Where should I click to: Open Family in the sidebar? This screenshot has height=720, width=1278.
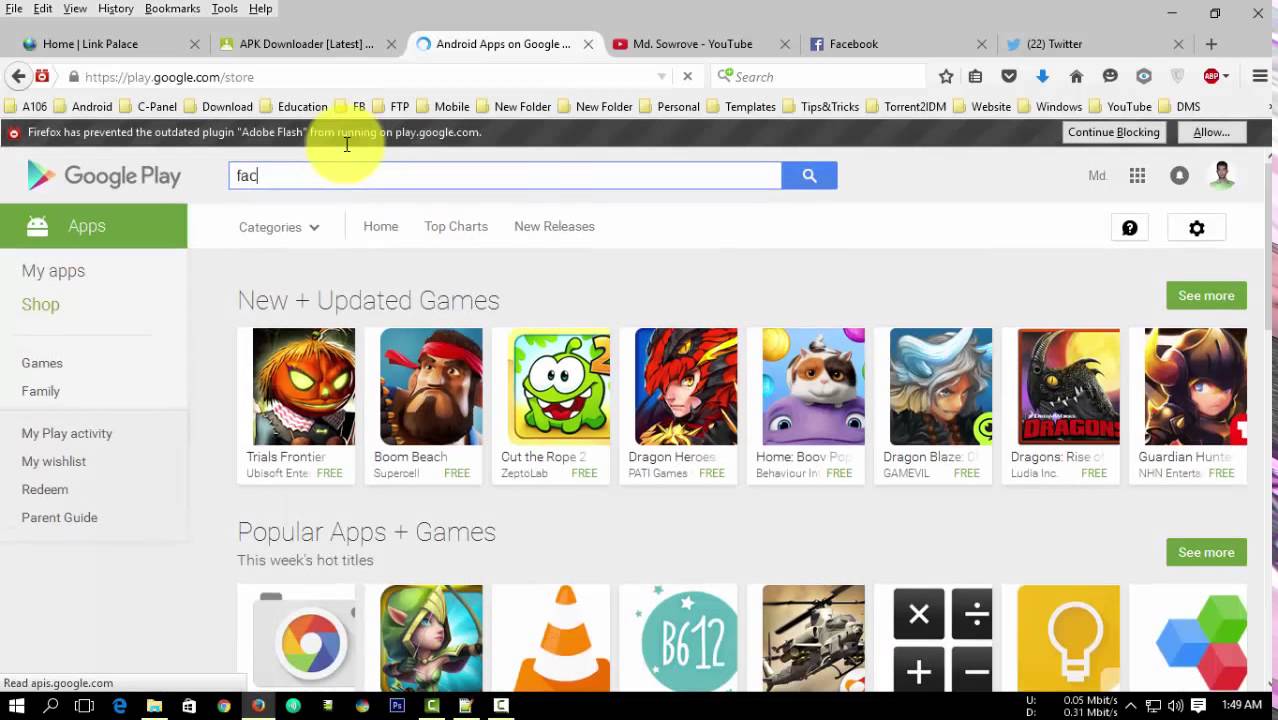[x=41, y=391]
